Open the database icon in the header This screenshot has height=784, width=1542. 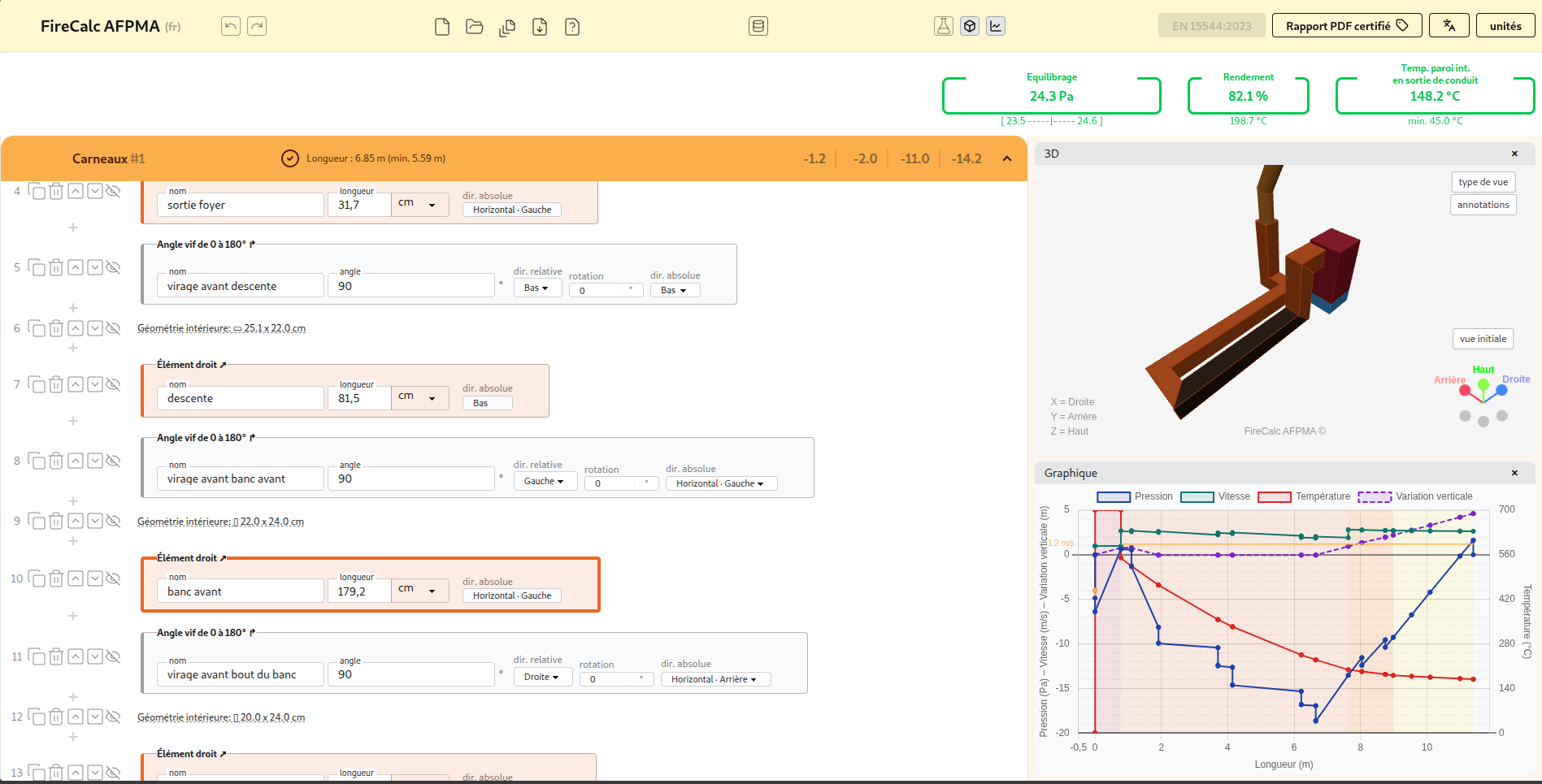(758, 26)
